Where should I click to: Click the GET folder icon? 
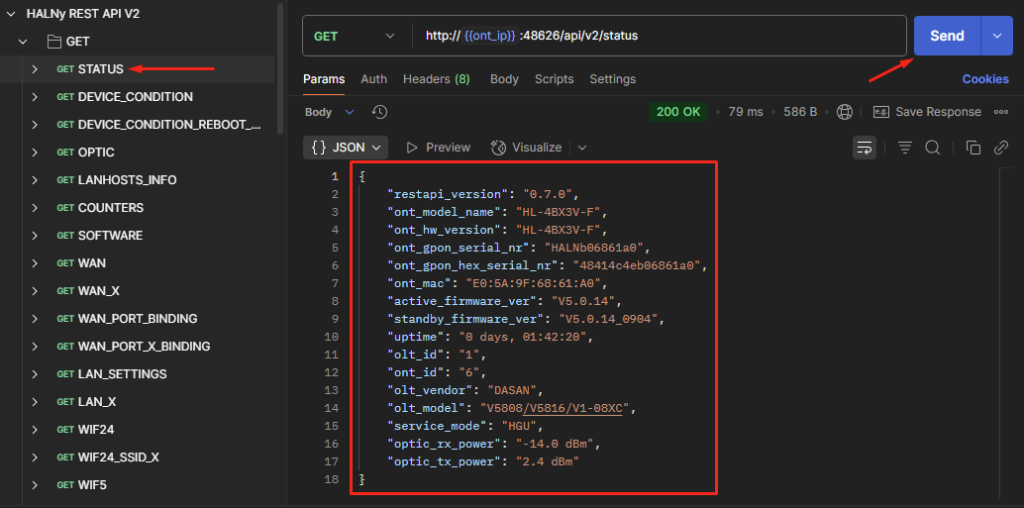tap(55, 42)
